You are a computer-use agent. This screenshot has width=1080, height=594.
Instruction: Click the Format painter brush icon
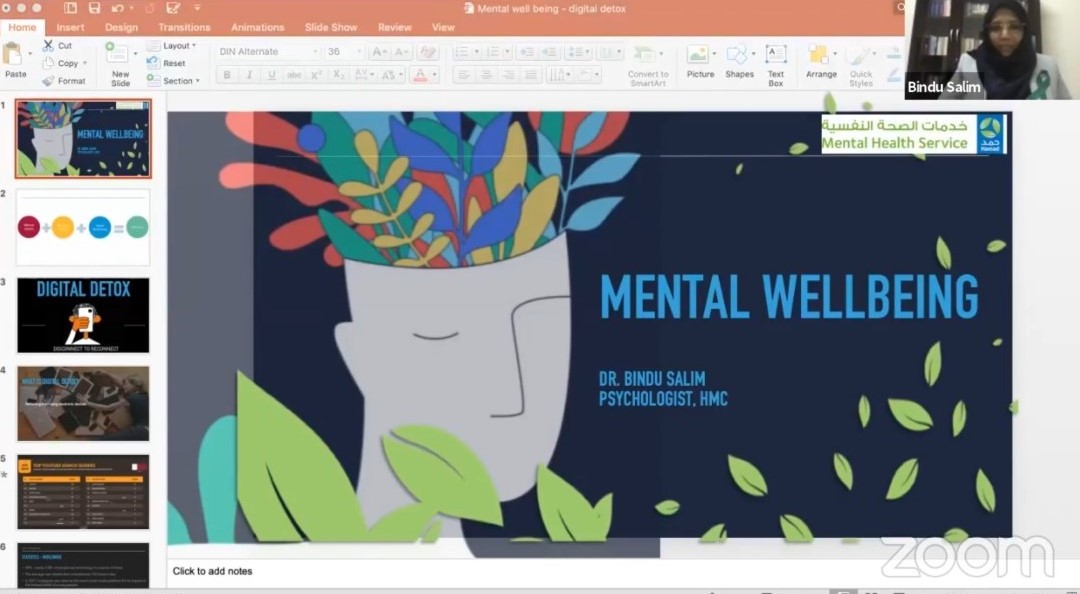click(48, 81)
